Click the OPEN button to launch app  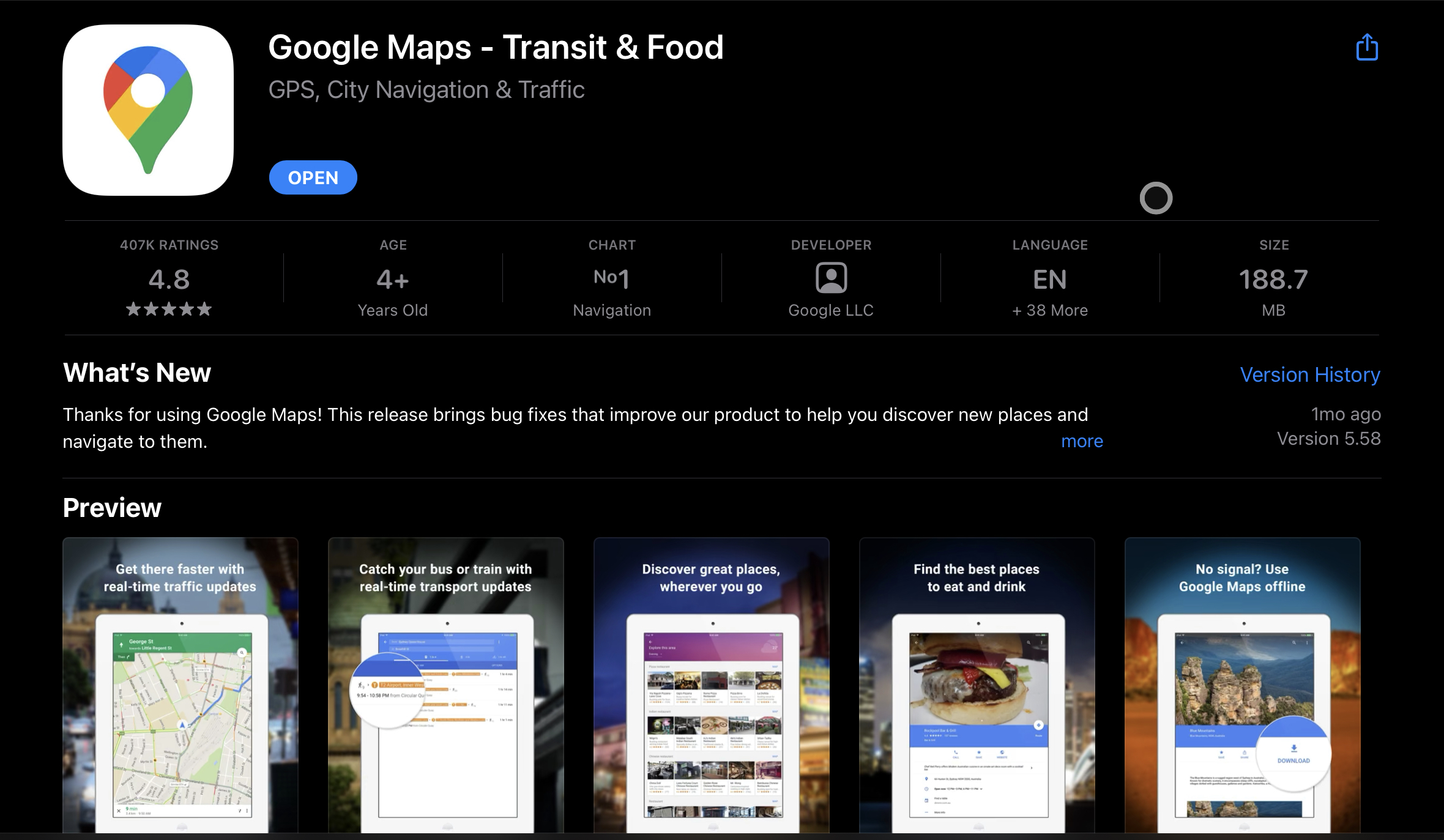(312, 177)
